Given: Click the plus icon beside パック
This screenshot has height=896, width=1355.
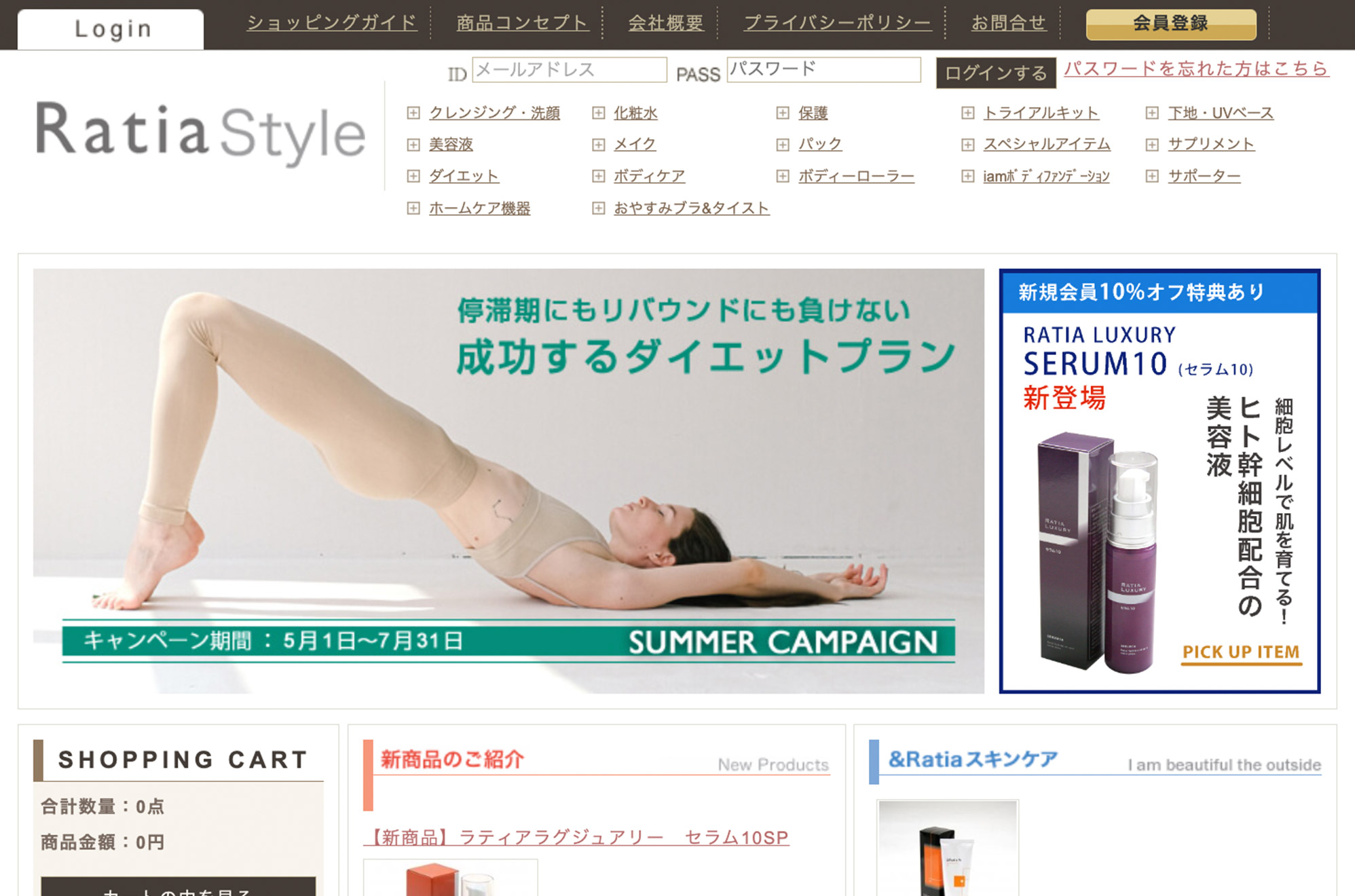Looking at the screenshot, I should 783,145.
